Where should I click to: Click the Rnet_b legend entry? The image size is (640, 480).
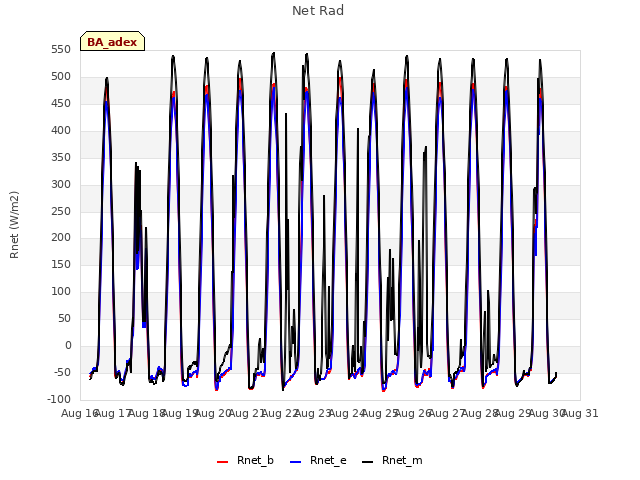(x=245, y=461)
